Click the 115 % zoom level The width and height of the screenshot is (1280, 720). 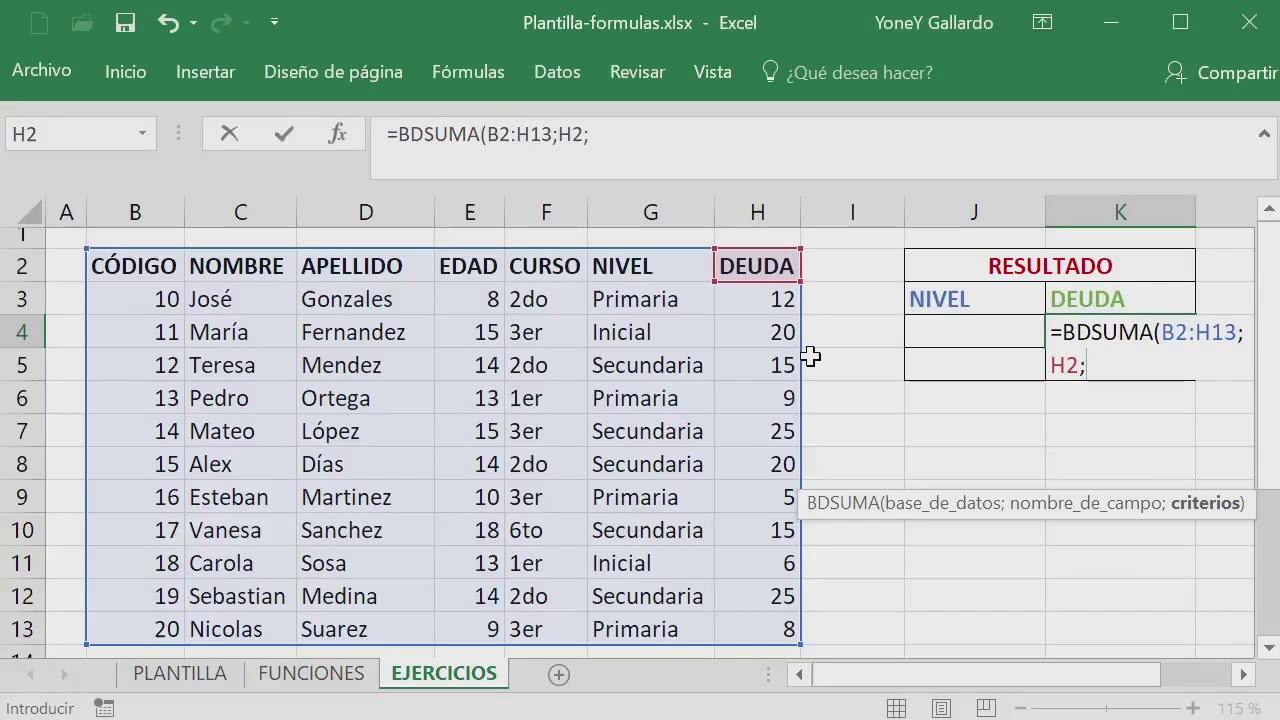tap(1239, 709)
